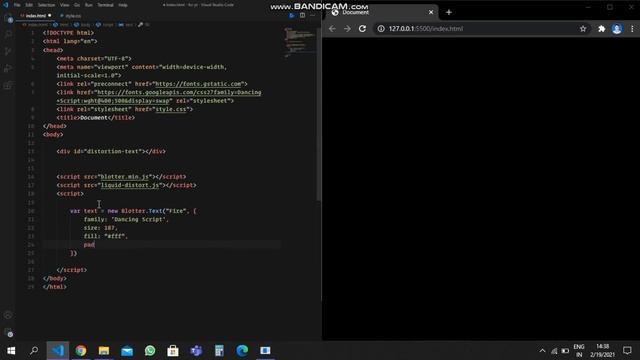Place cursor on the 'size: 187' line
This screenshot has height=360, width=640.
pos(100,228)
